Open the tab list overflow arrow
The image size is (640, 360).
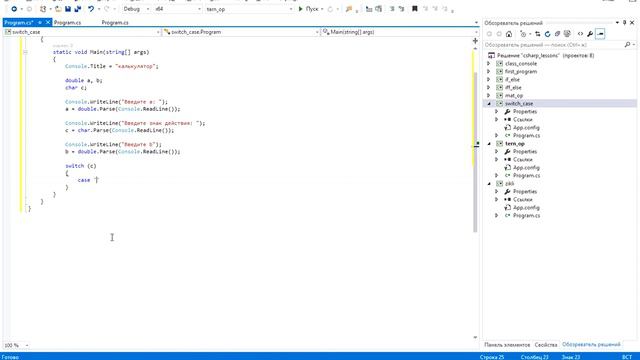476,23
